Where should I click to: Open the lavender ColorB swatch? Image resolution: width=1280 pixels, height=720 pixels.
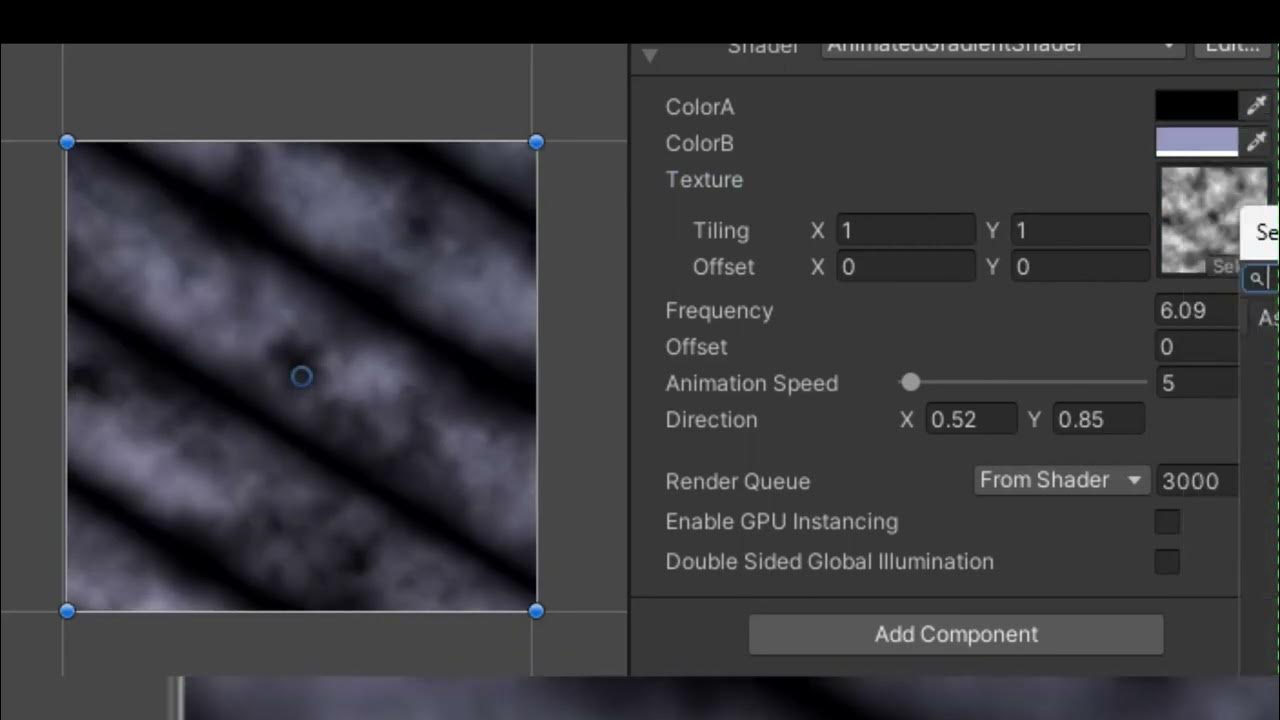click(x=1197, y=142)
